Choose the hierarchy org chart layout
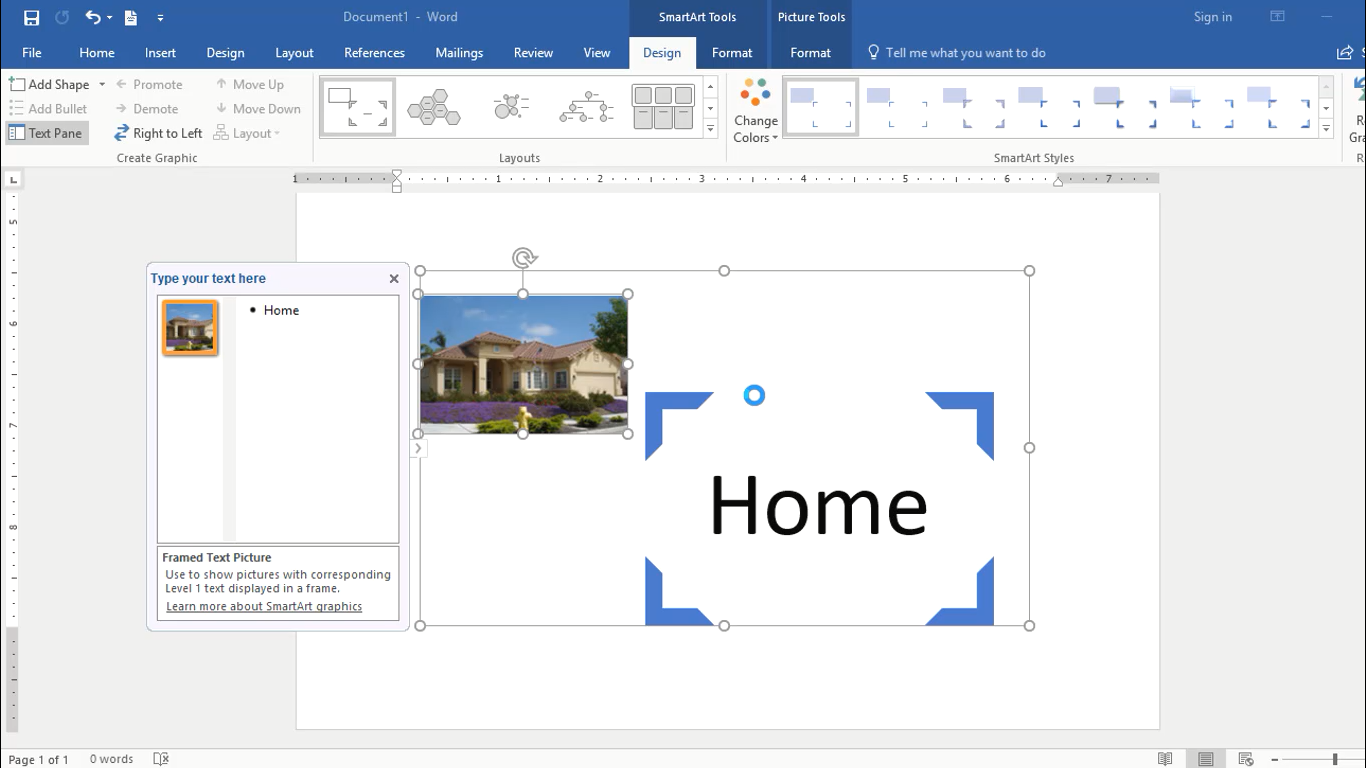Screen dimensions: 1366x768 pos(586,107)
